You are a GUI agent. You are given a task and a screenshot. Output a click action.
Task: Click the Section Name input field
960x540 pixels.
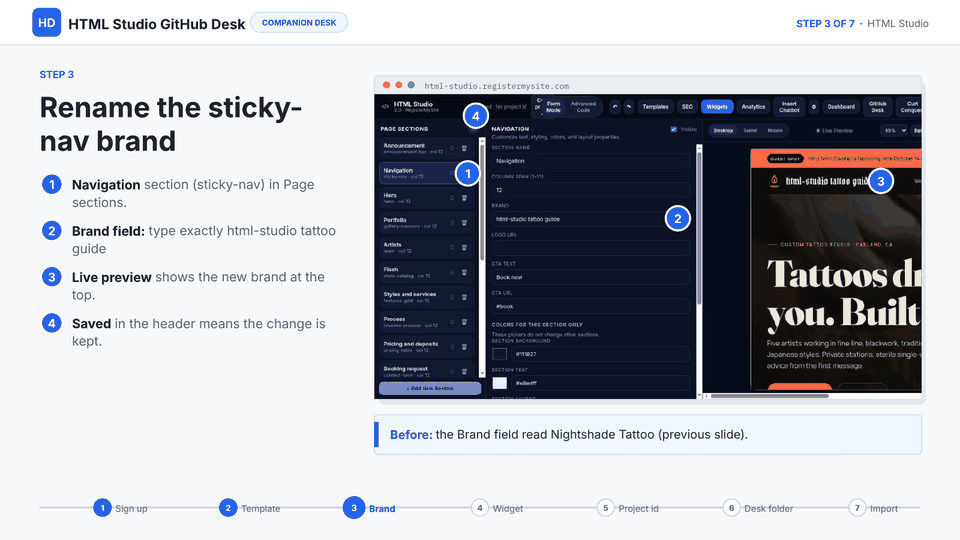point(591,161)
